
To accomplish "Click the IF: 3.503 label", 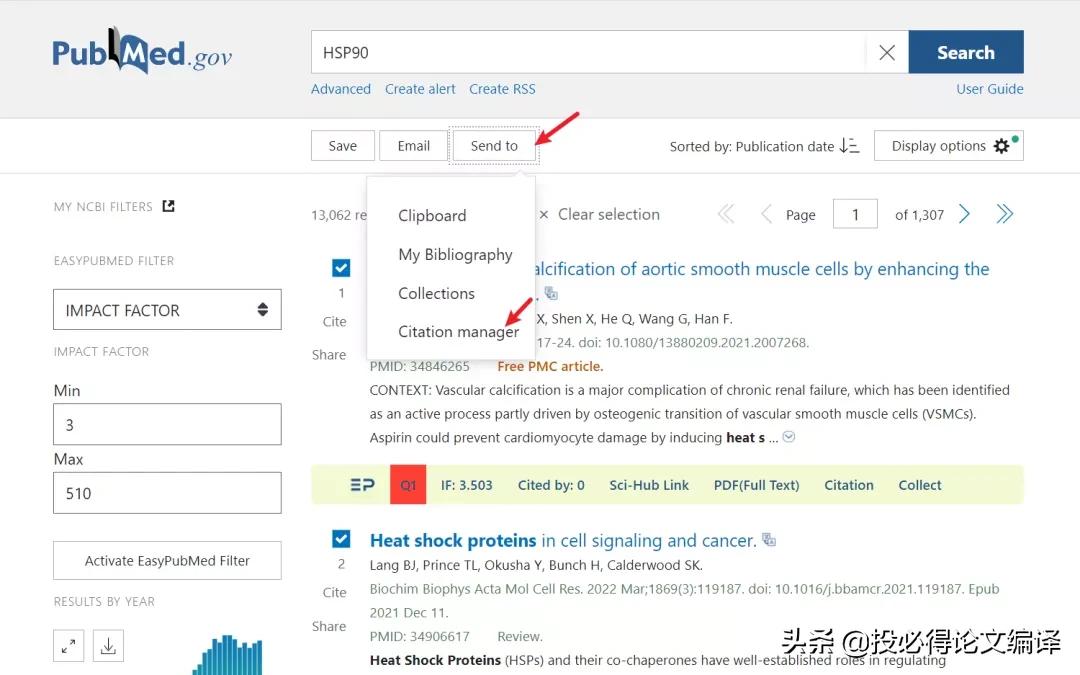I will [x=466, y=485].
